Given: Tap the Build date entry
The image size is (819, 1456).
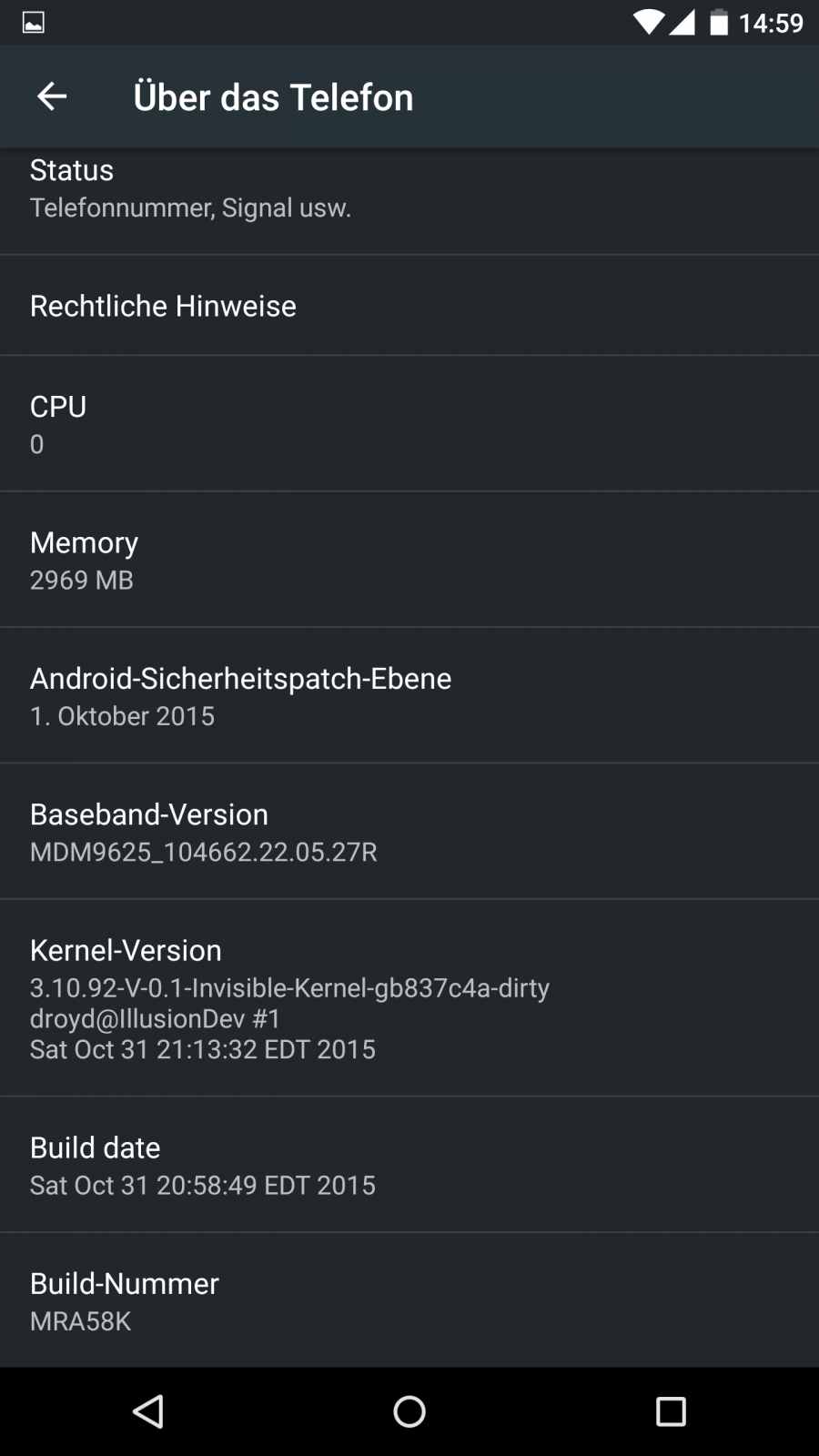Looking at the screenshot, I should coord(409,1165).
